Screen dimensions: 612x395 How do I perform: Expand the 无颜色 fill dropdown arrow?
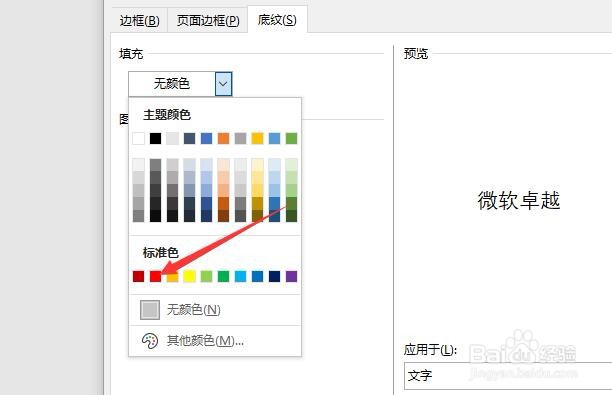click(x=223, y=84)
